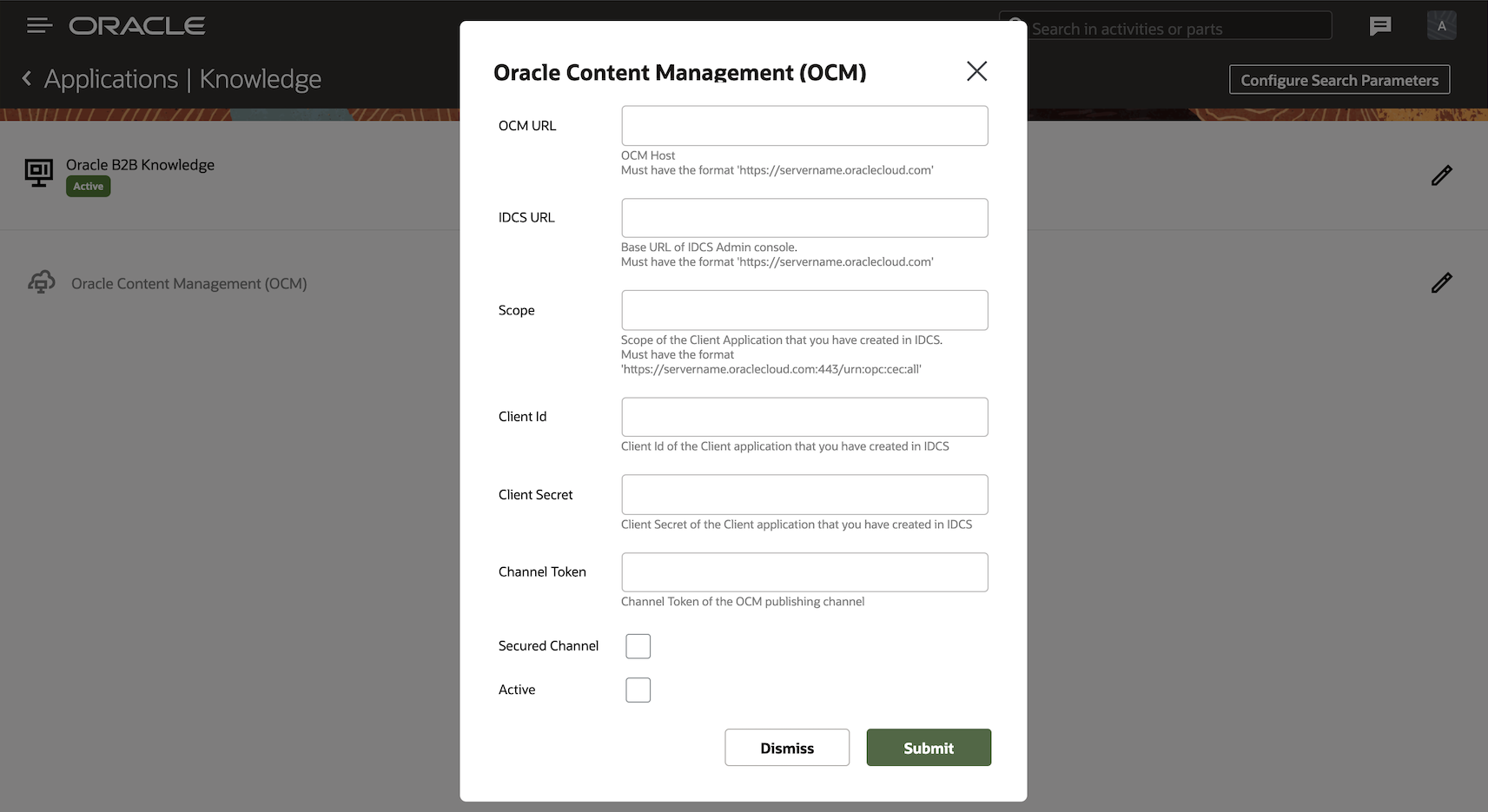1488x812 pixels.
Task: Click the Client Secret label
Action: 536,495
